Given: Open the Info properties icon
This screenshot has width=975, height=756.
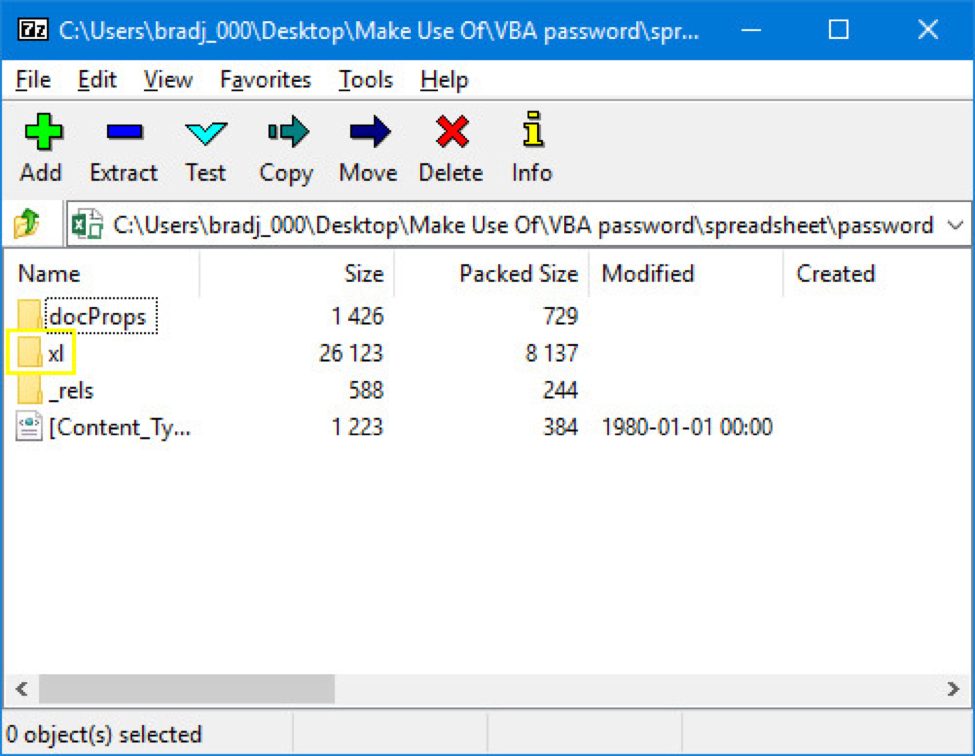Looking at the screenshot, I should 532,133.
